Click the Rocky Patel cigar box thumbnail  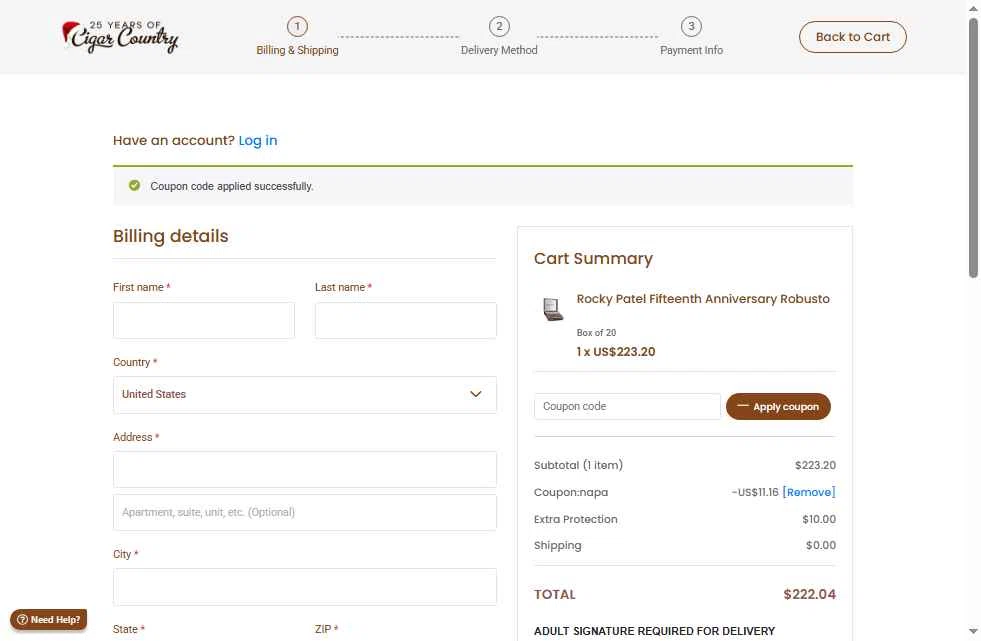[552, 309]
